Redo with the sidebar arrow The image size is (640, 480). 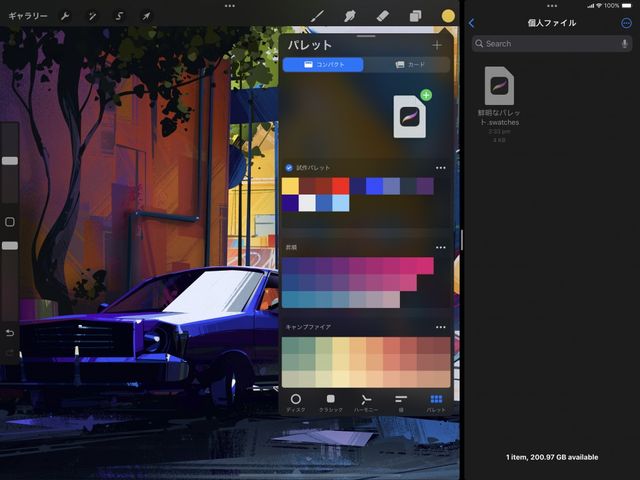point(10,353)
